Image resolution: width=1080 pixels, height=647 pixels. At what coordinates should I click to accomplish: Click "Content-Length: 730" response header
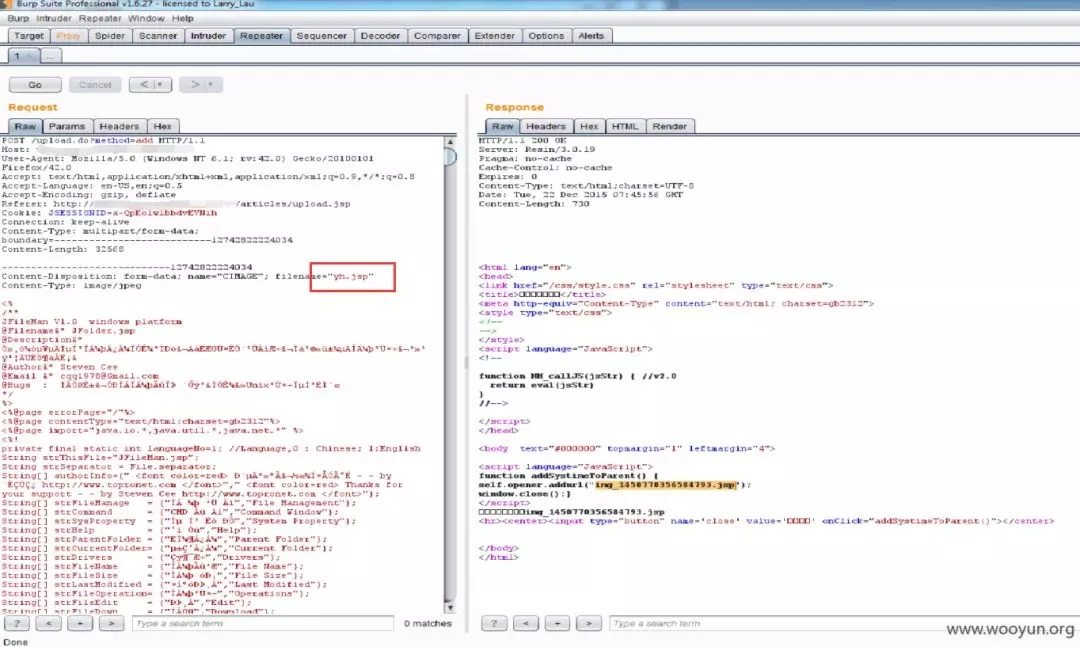[x=534, y=204]
